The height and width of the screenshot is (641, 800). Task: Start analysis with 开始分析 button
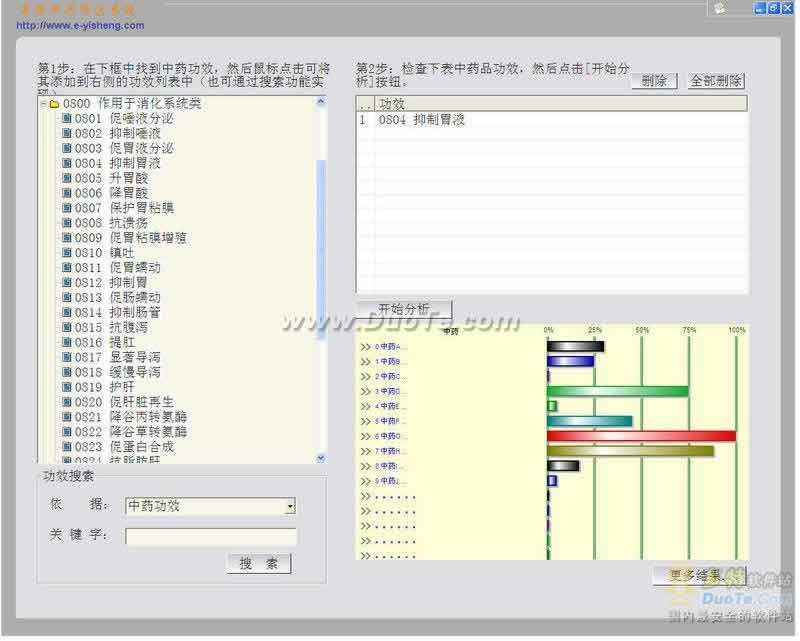point(404,309)
